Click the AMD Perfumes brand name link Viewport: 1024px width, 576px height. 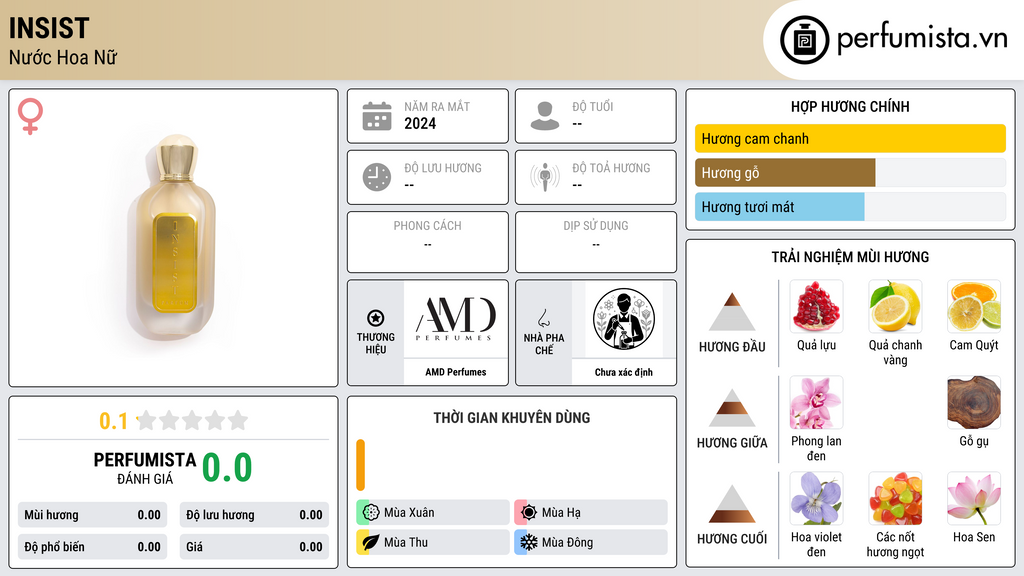(x=456, y=372)
